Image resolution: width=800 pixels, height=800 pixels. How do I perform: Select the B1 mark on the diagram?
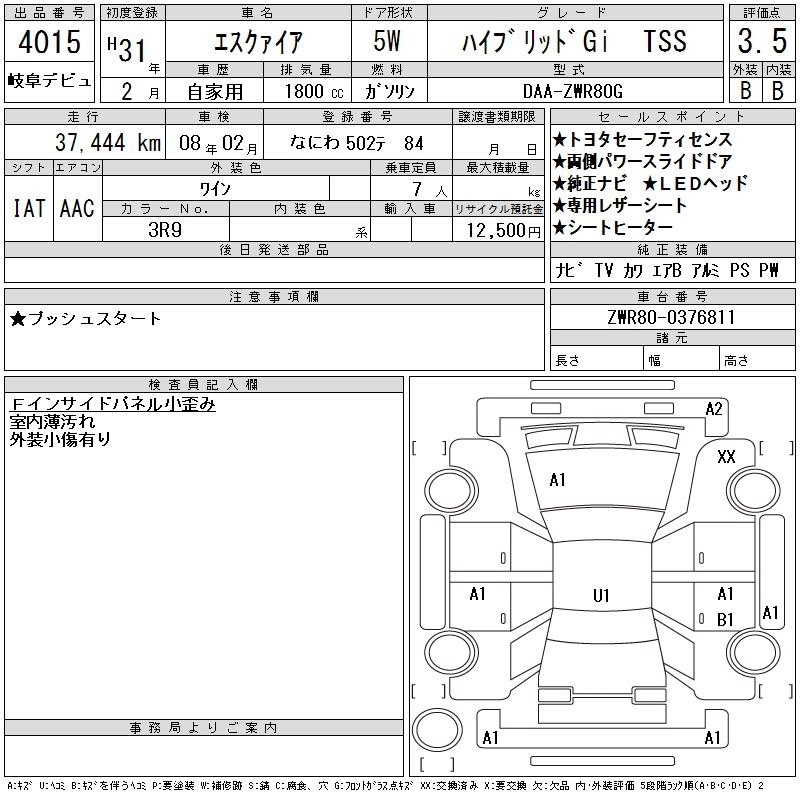(x=725, y=620)
